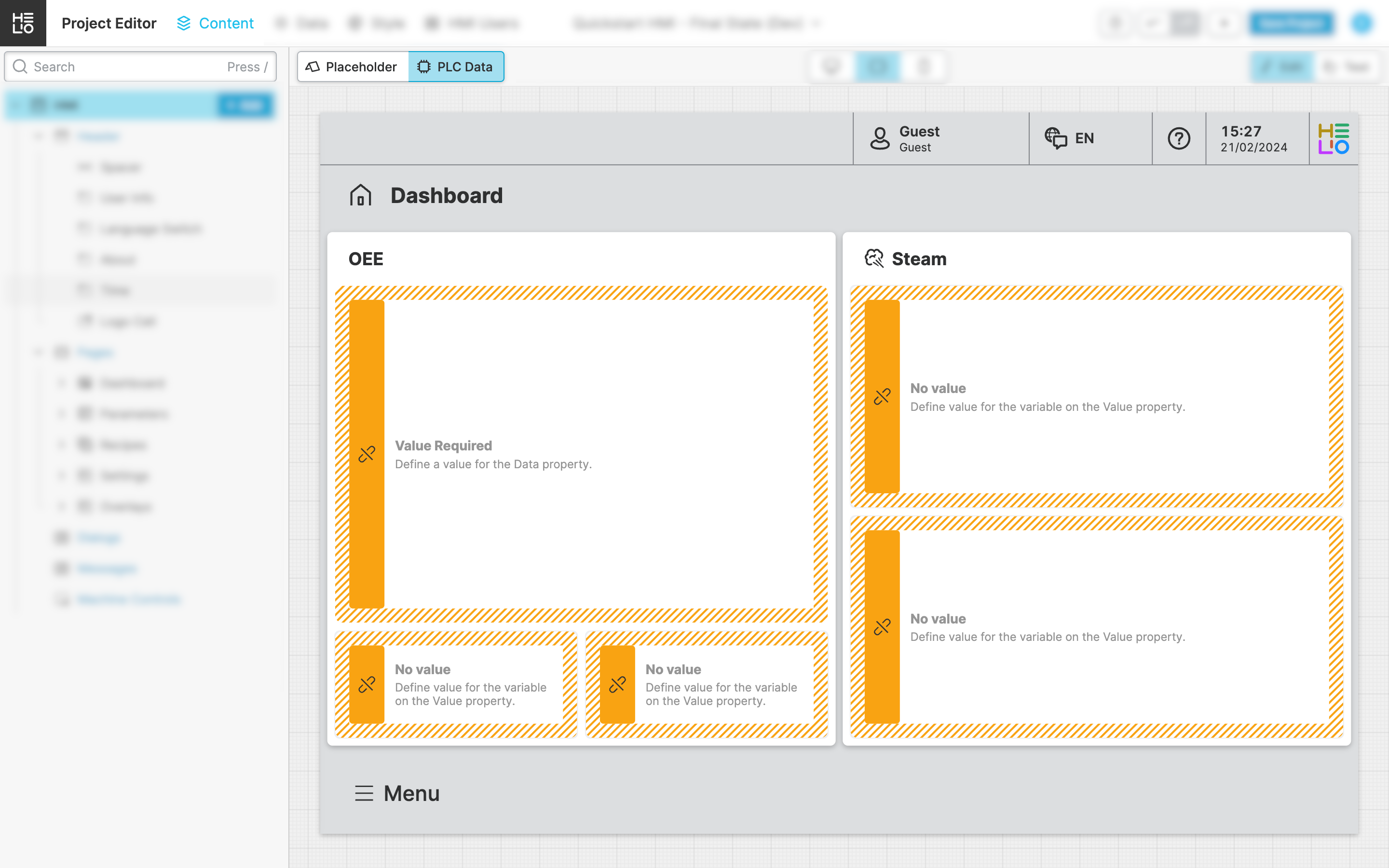Open the Content tab
1389x868 pixels.
point(226,23)
